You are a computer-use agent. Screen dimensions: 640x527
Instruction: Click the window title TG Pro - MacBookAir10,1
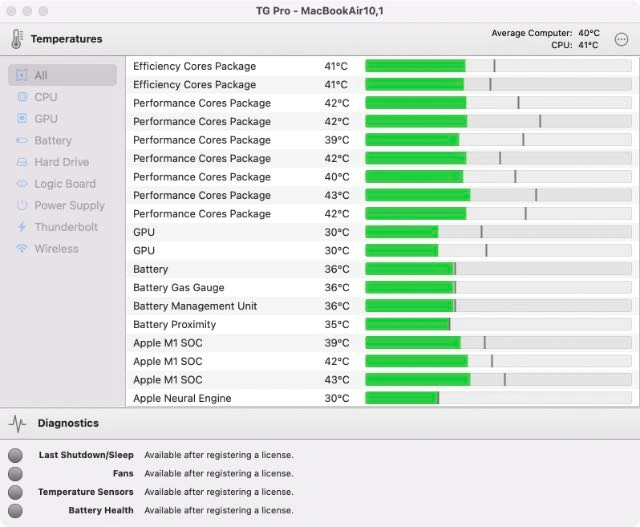coord(320,11)
